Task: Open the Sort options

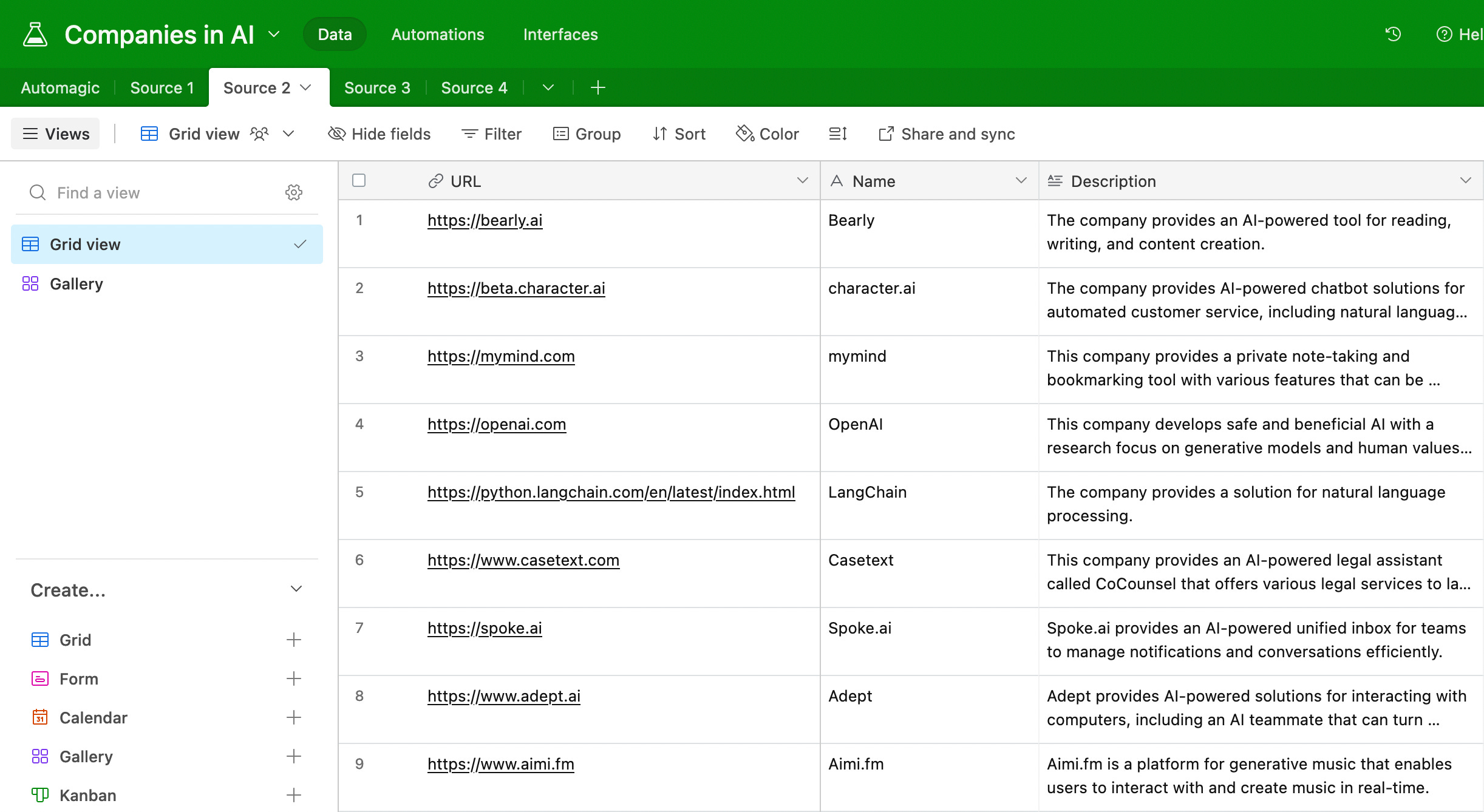Action: 679,134
